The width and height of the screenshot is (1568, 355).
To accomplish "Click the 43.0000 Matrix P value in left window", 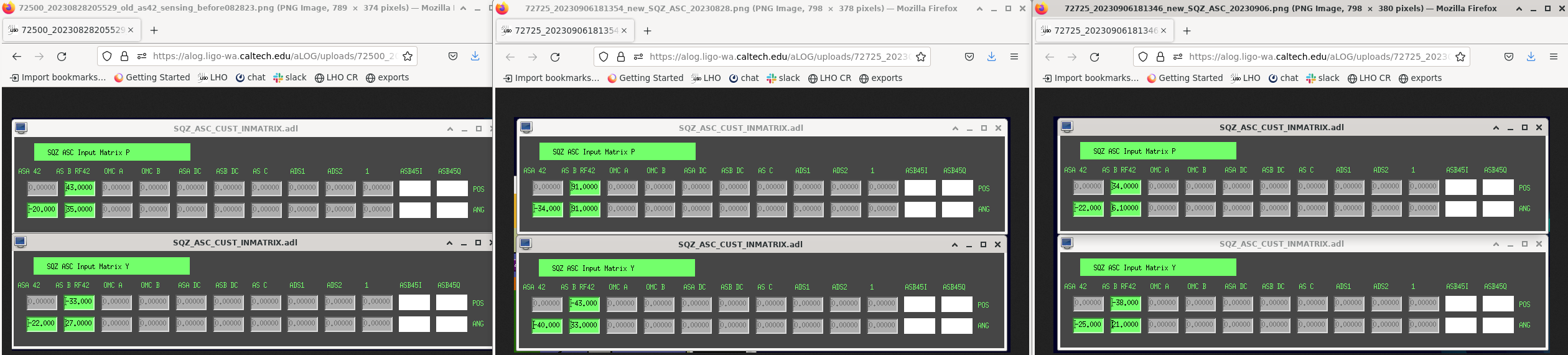I will coord(79,187).
